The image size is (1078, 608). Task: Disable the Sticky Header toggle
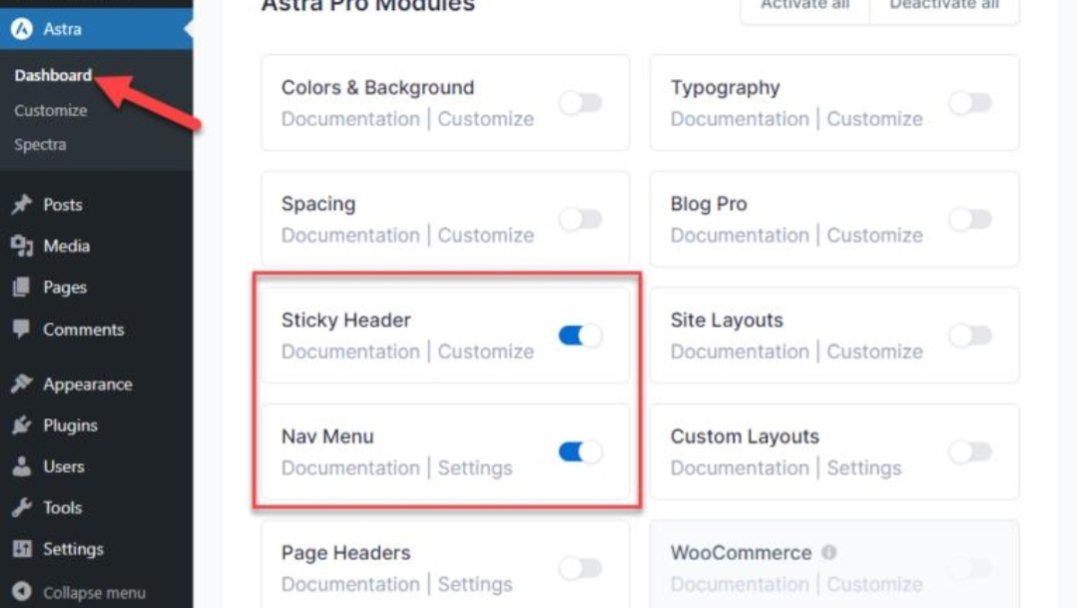(580, 336)
